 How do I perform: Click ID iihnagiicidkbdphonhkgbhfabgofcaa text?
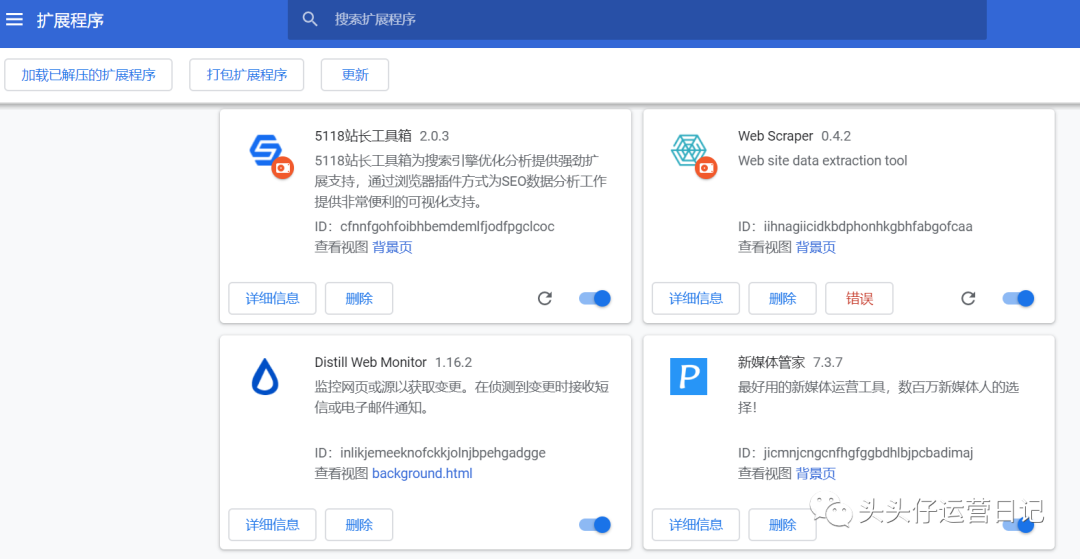[855, 226]
